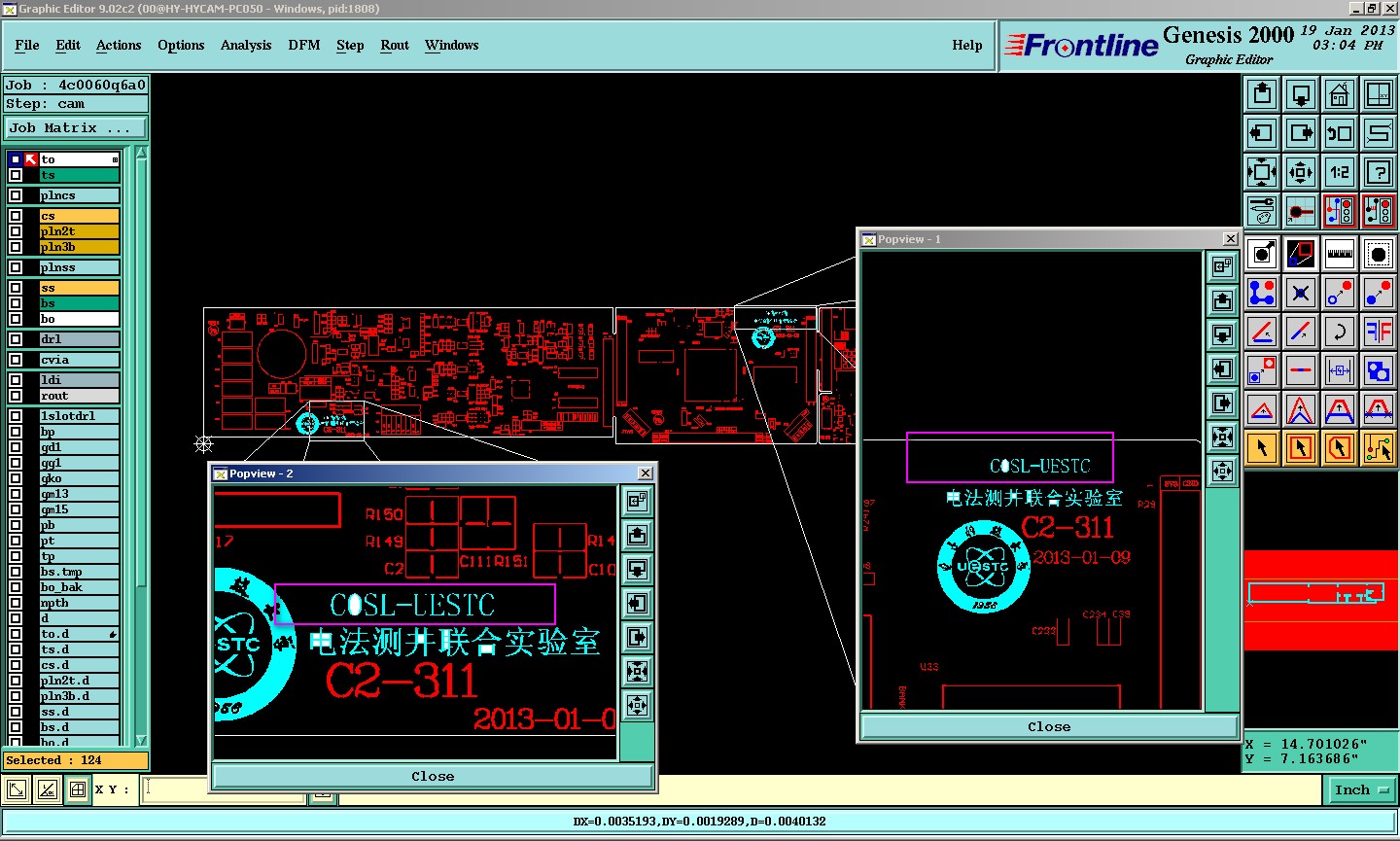Click the overlapping blue shapes icon
Image resolution: width=1400 pixels, height=841 pixels.
[x=1379, y=370]
